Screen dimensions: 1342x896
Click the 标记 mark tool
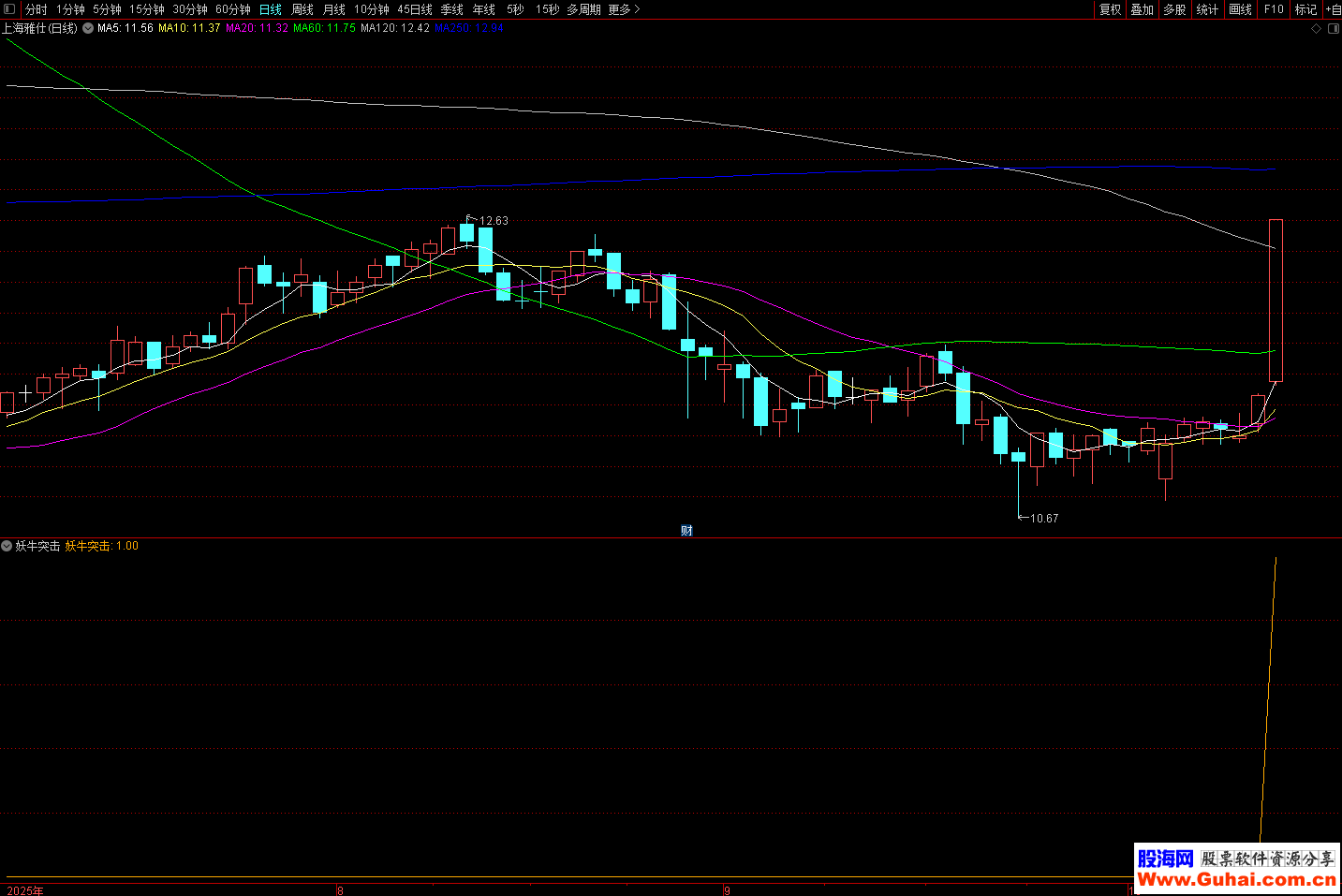point(1305,9)
